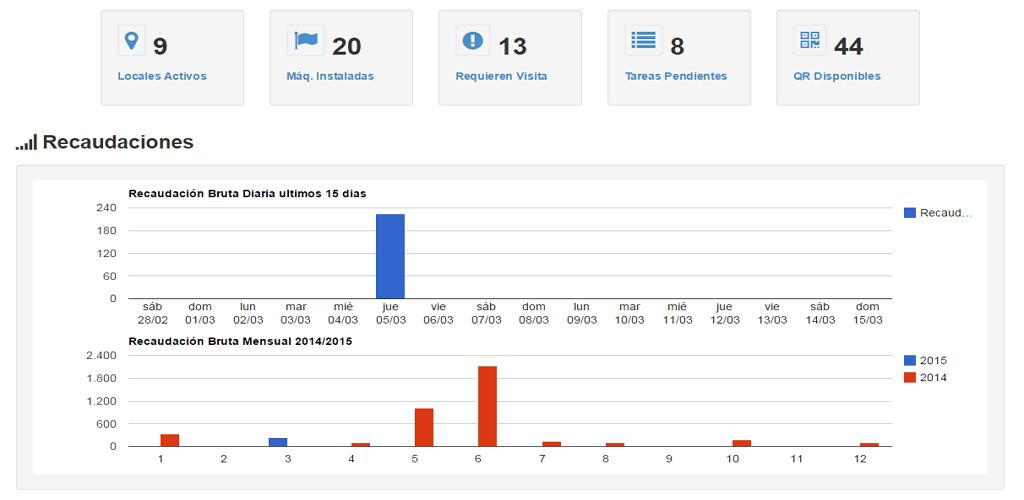
Task: Click the map pin icon for Locales Activos
Action: [131, 41]
